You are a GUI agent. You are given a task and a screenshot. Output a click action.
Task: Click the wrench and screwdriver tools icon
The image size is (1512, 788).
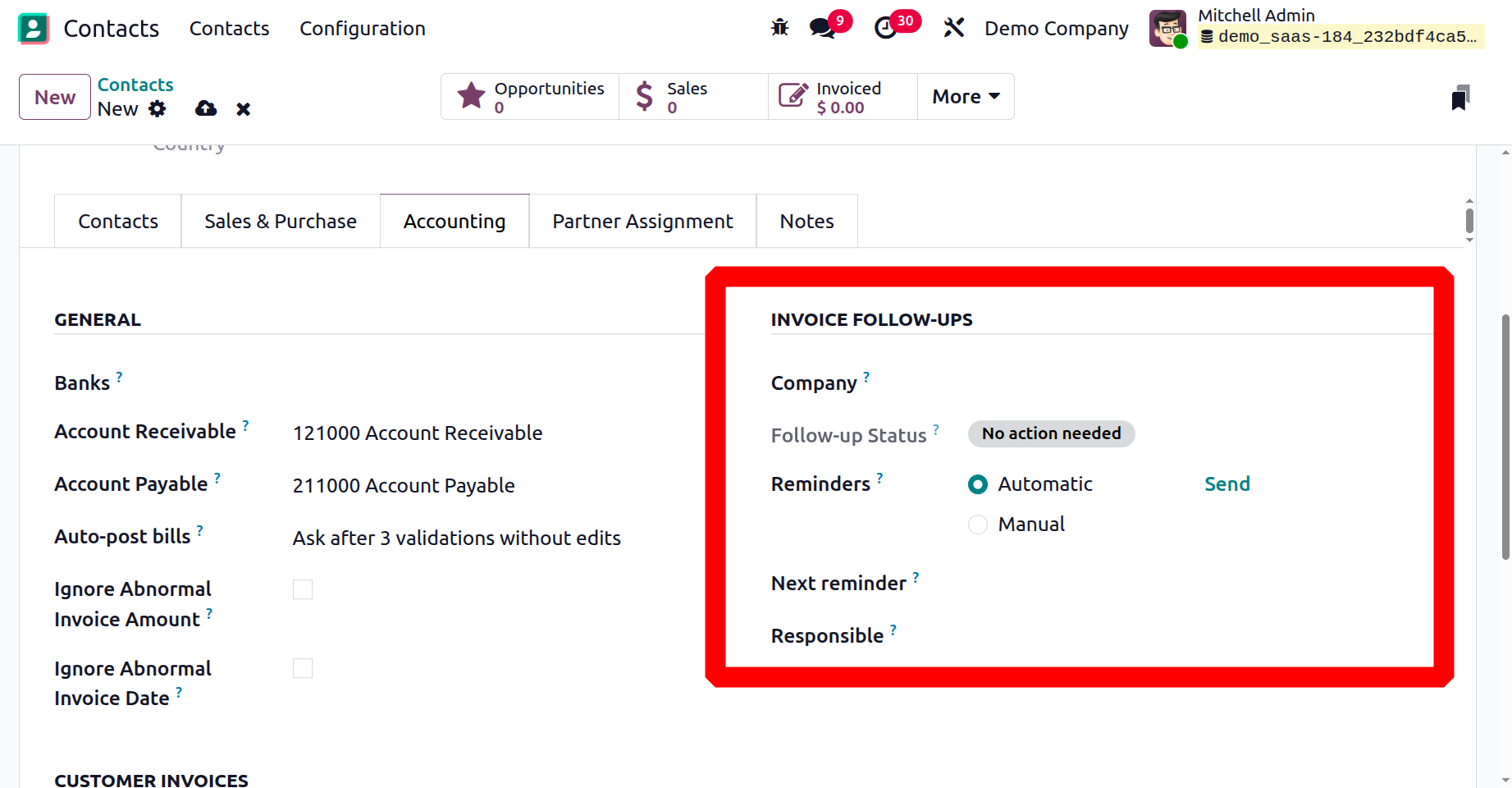coord(953,28)
